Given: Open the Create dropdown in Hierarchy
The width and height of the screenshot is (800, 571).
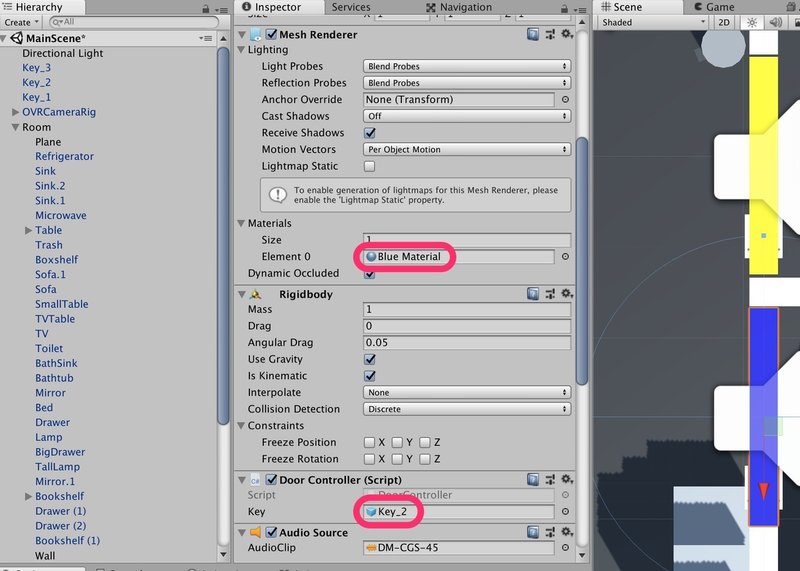Looking at the screenshot, I should point(21,22).
